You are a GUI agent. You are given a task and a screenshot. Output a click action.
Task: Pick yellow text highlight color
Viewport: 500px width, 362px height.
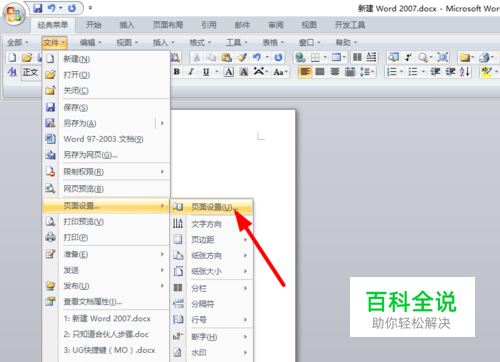487,72
